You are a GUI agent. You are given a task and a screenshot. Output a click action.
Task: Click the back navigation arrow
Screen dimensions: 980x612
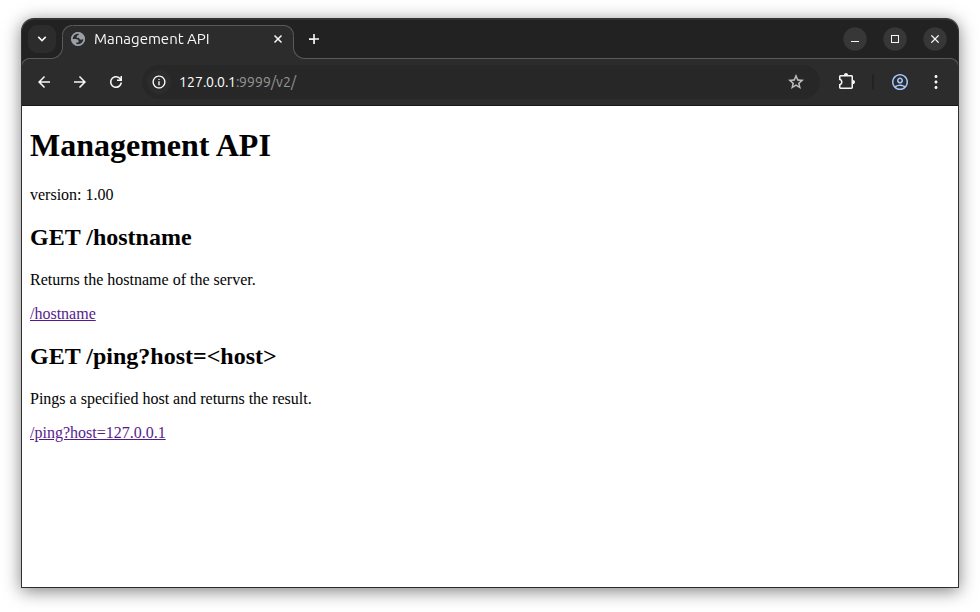click(x=44, y=82)
